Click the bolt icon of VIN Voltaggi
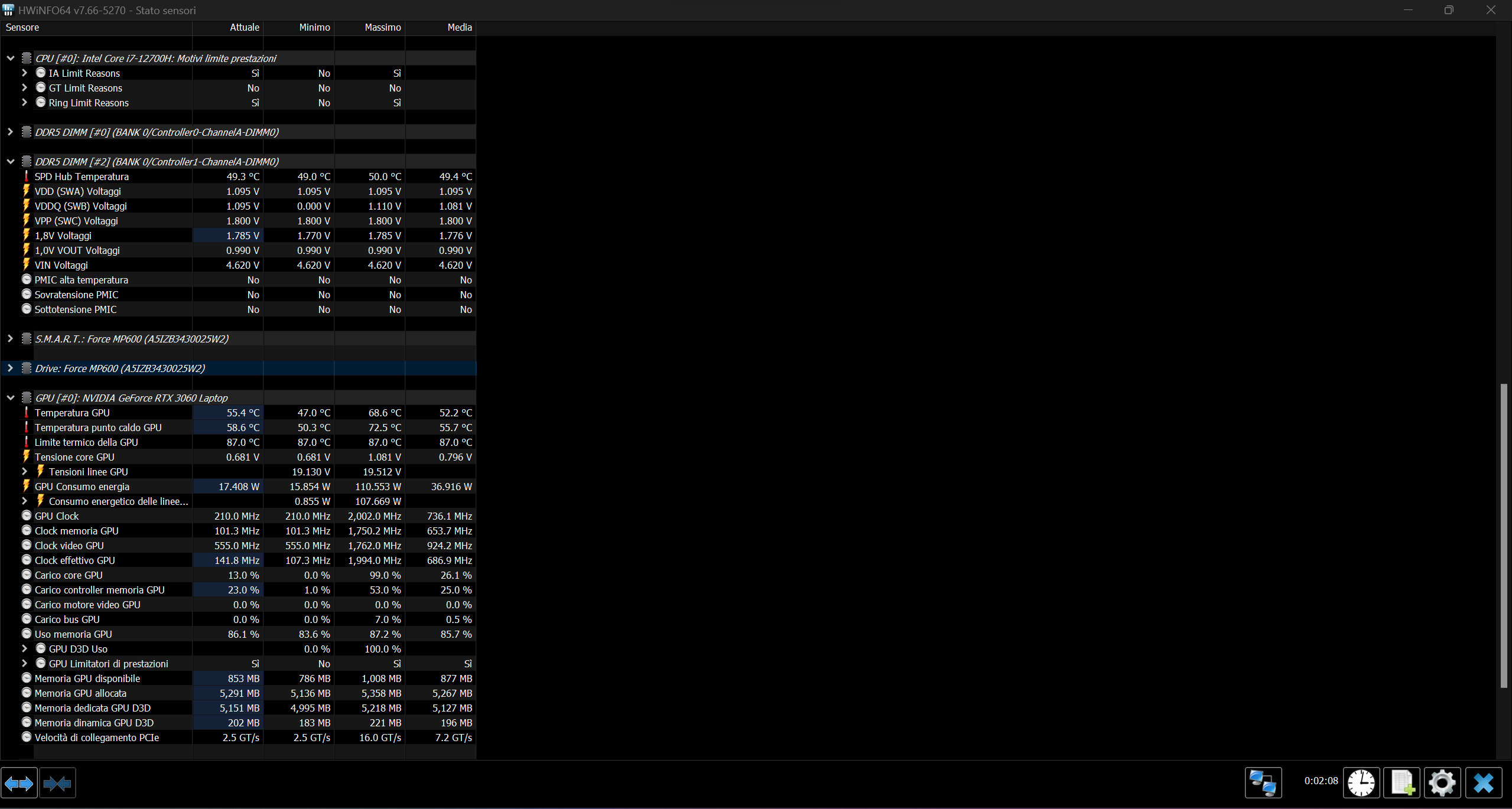 click(x=26, y=265)
